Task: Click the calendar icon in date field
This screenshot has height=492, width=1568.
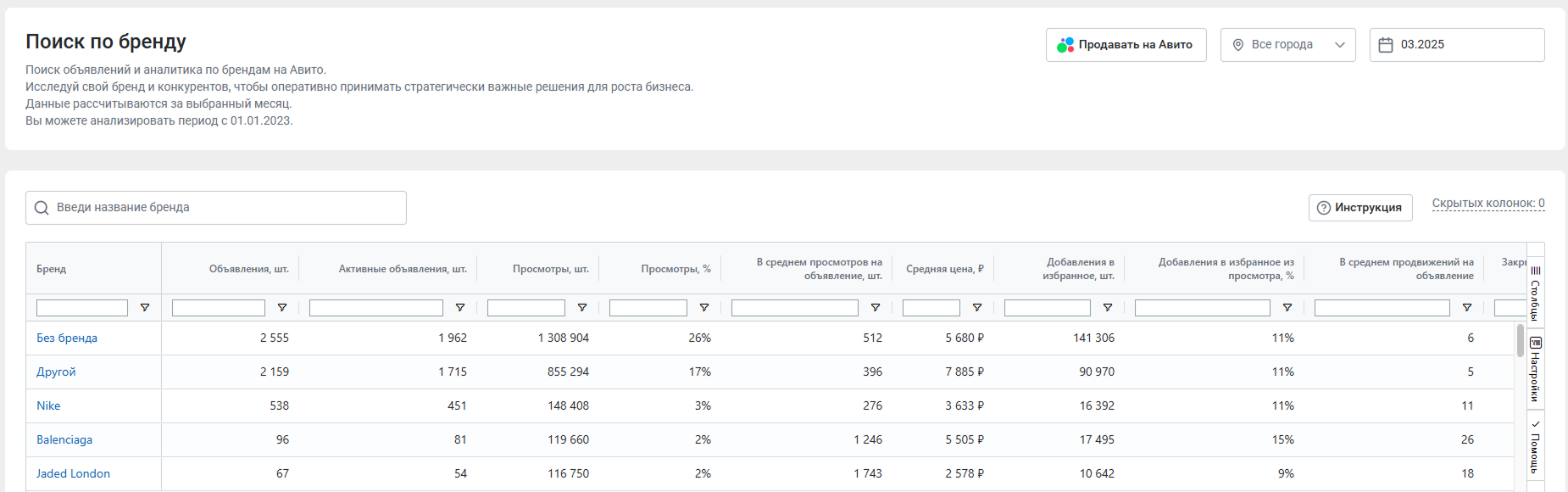Action: (1386, 45)
